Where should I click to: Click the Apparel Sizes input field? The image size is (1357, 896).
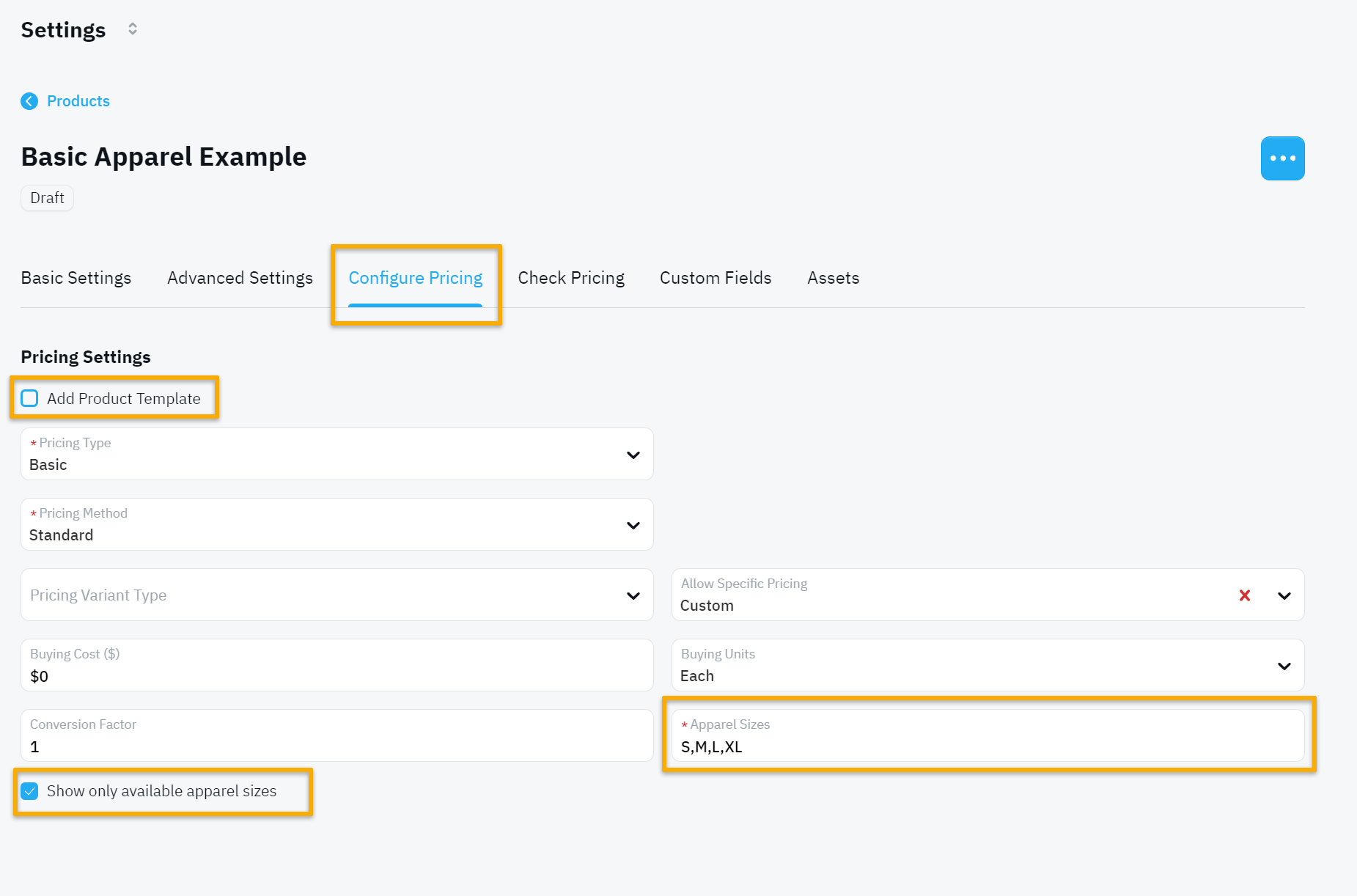pos(988,735)
